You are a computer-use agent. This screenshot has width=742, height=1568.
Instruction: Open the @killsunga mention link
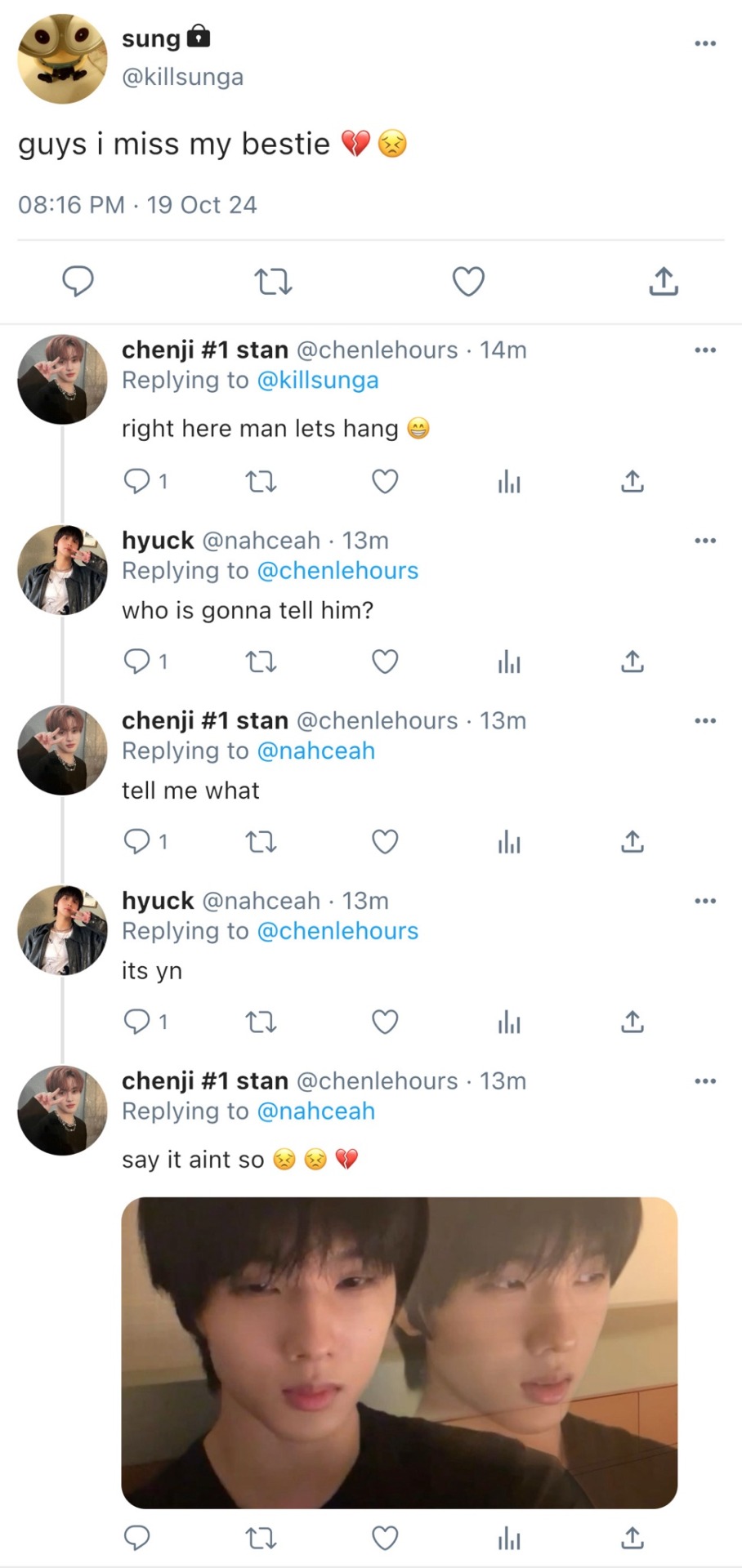[x=318, y=381]
